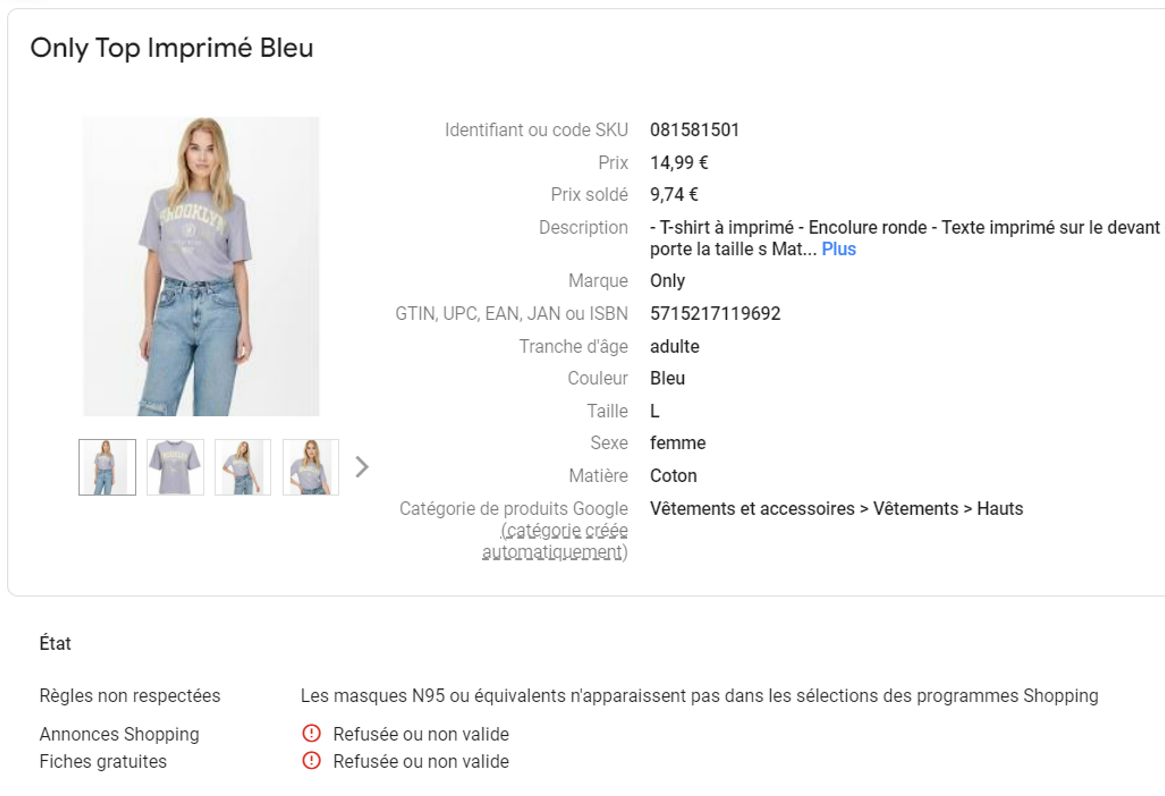
Task: Click the auto-created category tooltip text
Action: (x=555, y=541)
